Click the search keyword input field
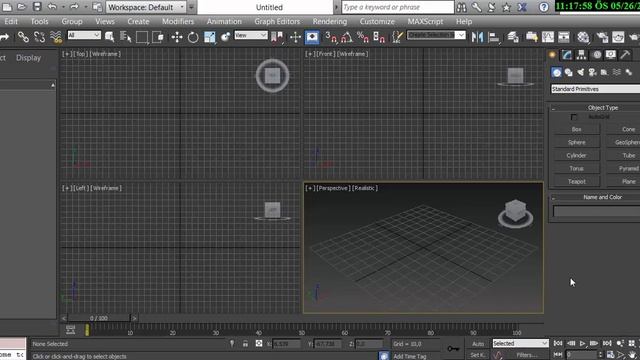The height and width of the screenshot is (360, 640). click(x=398, y=7)
